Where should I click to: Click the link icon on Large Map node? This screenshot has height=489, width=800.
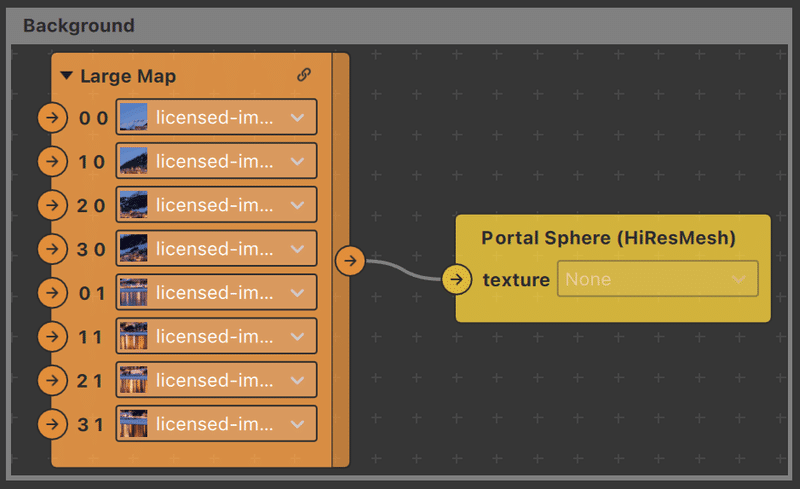click(304, 75)
